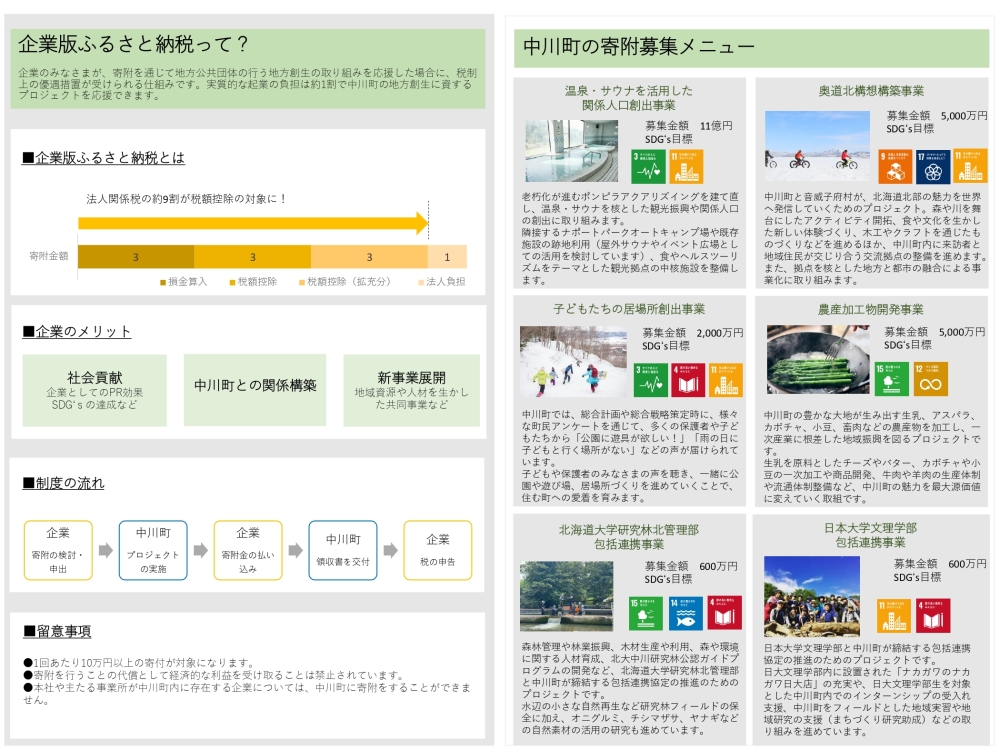Select the SDG goal 15 icon in 農産加工物開発事業

coord(893,378)
